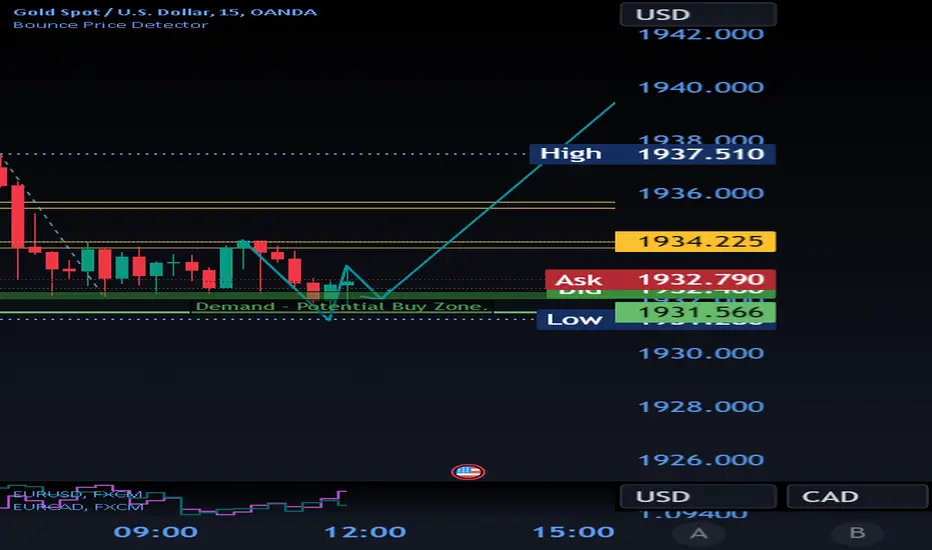This screenshot has height=550, width=932.
Task: Click the 09:00 time axis label
Action: [x=156, y=532]
